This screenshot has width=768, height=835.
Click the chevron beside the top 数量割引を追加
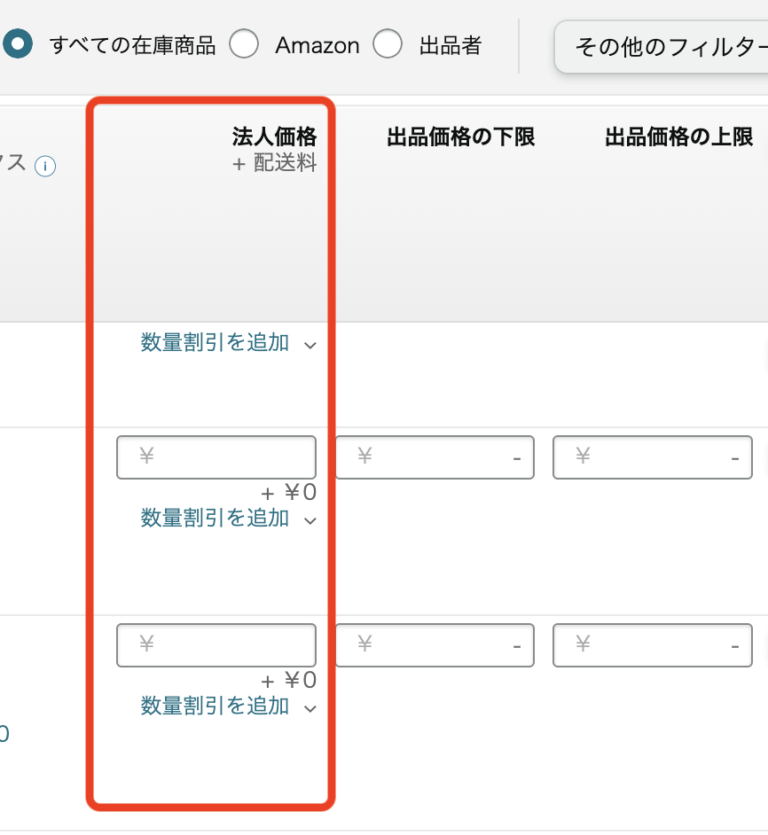(310, 343)
